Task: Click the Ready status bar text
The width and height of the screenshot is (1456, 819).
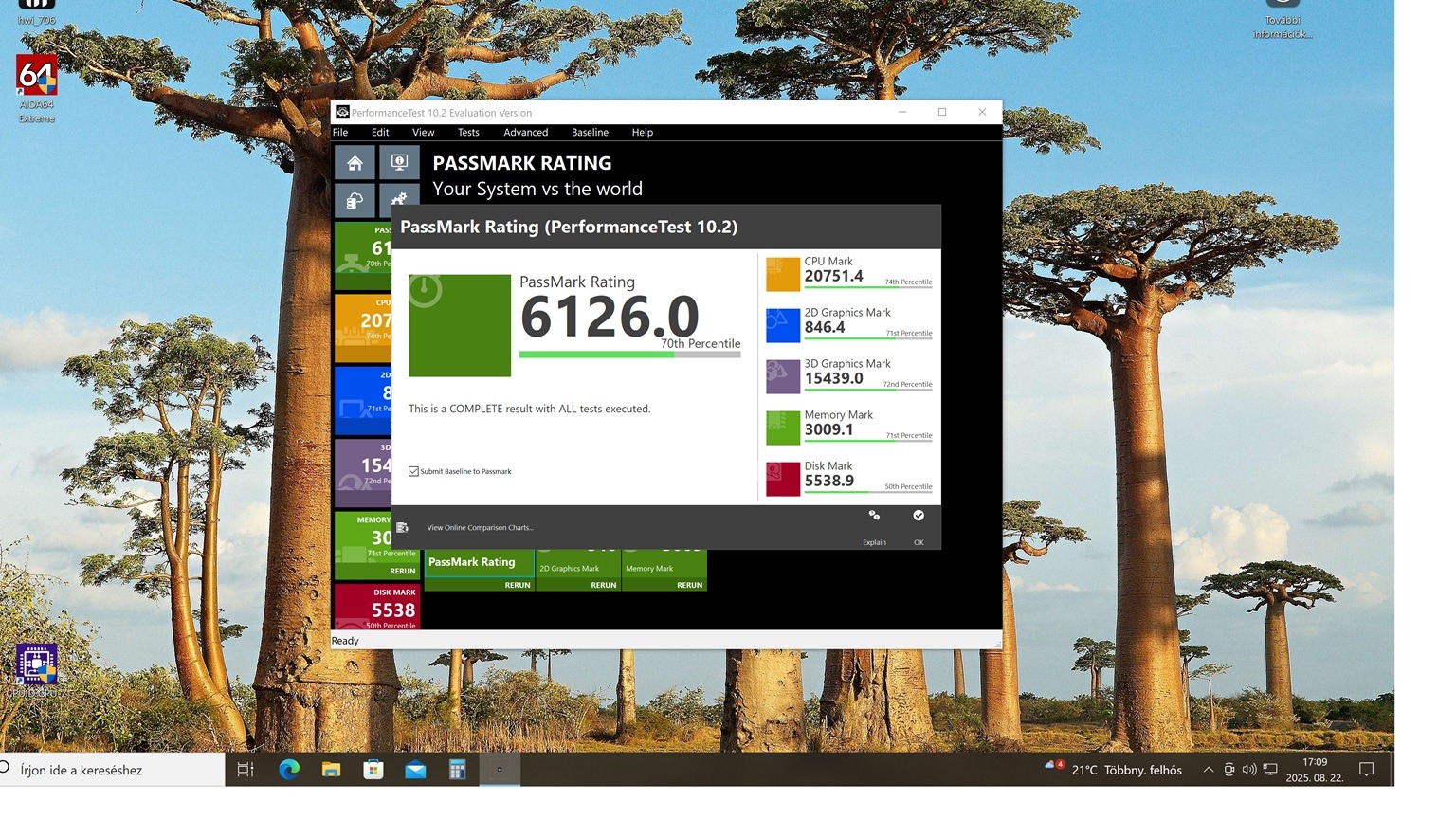Action: tap(345, 641)
